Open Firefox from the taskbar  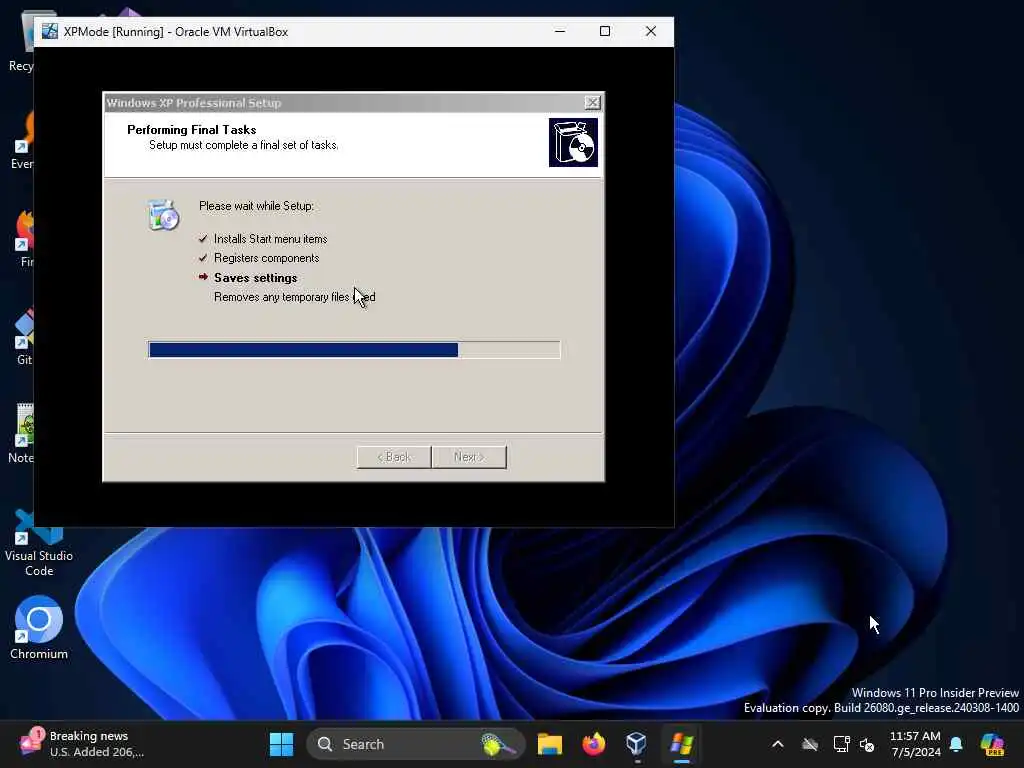click(x=594, y=744)
